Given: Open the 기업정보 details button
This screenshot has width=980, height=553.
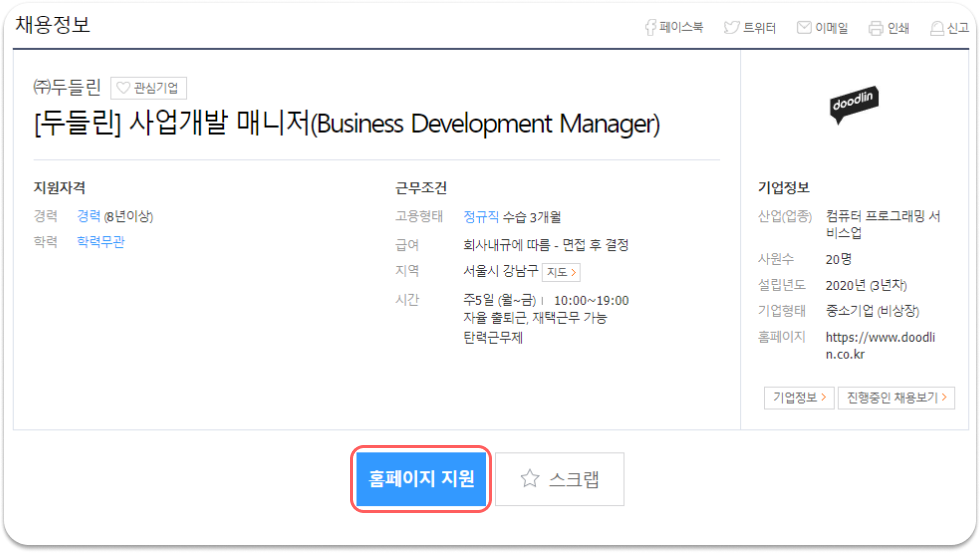Looking at the screenshot, I should pos(799,397).
